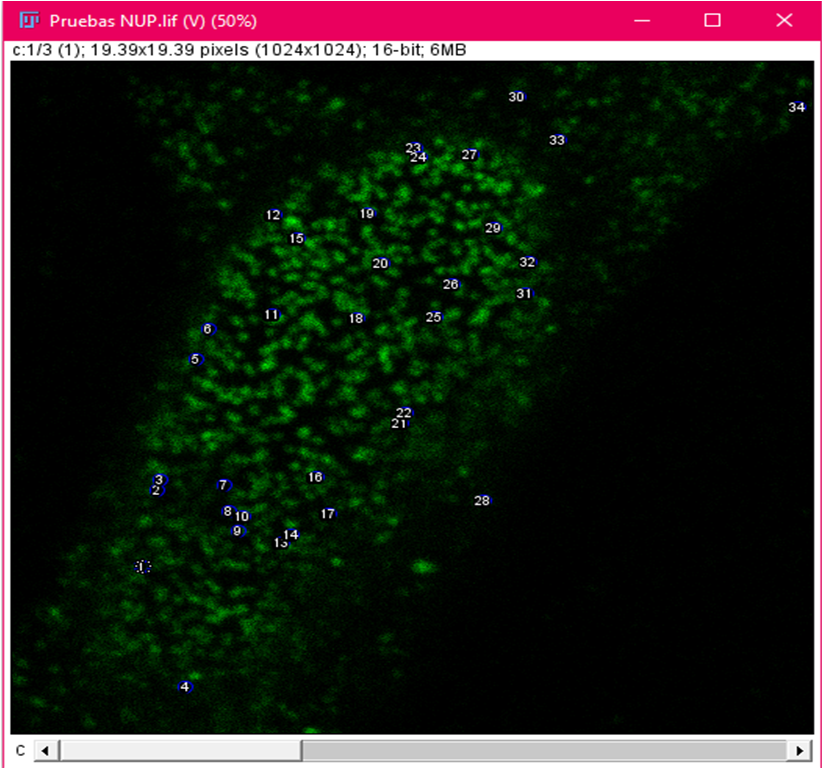Select point marker 28 on the right side
Viewport: 823px width, 769px height.
[x=482, y=500]
